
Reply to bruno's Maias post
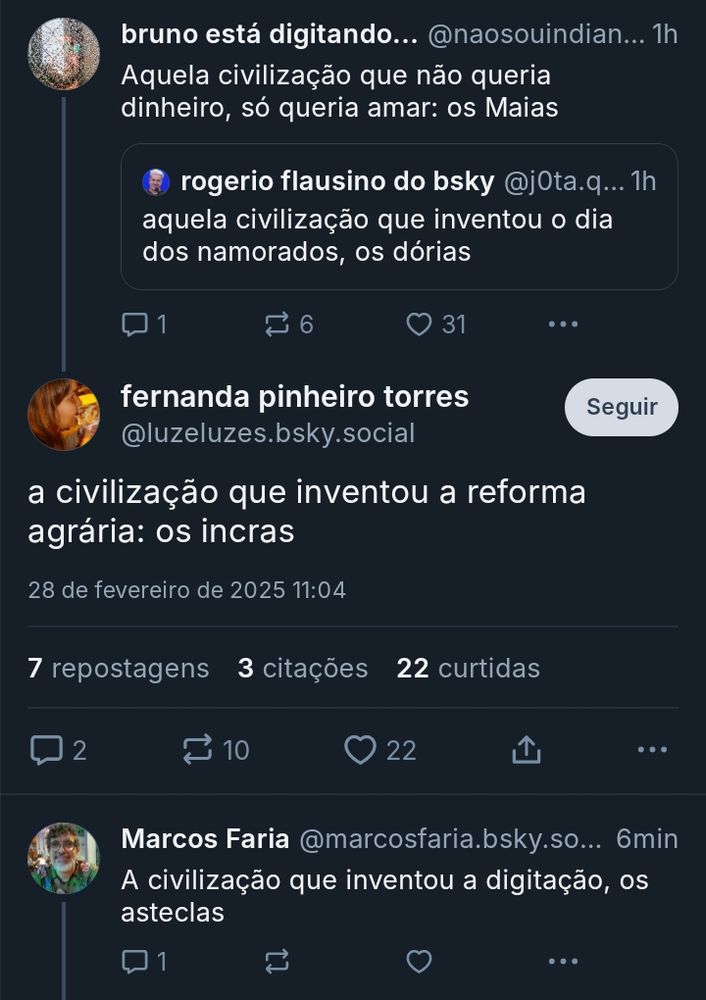[144, 324]
